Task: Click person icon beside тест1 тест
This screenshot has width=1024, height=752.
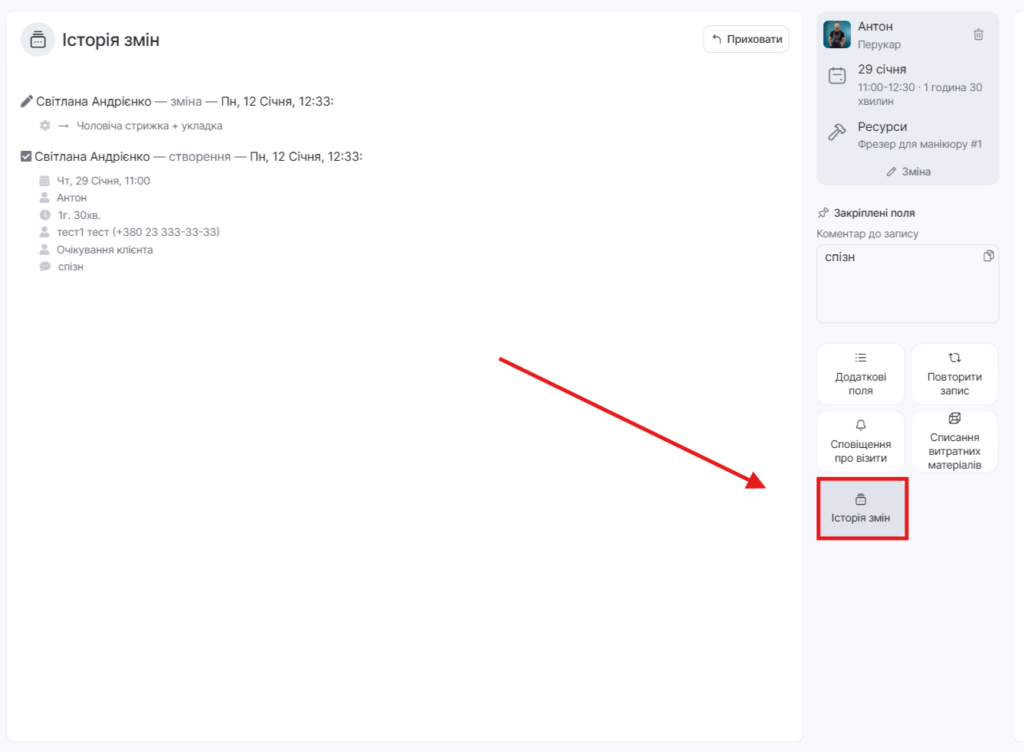Action: [44, 232]
